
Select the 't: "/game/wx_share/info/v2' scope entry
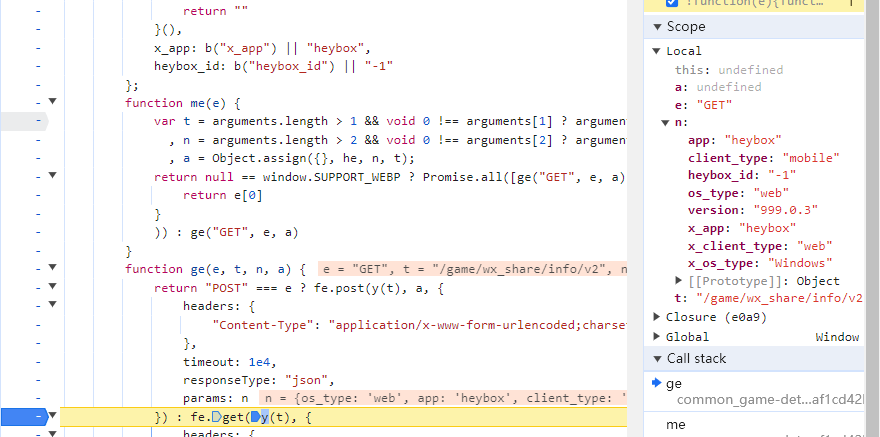[768, 298]
